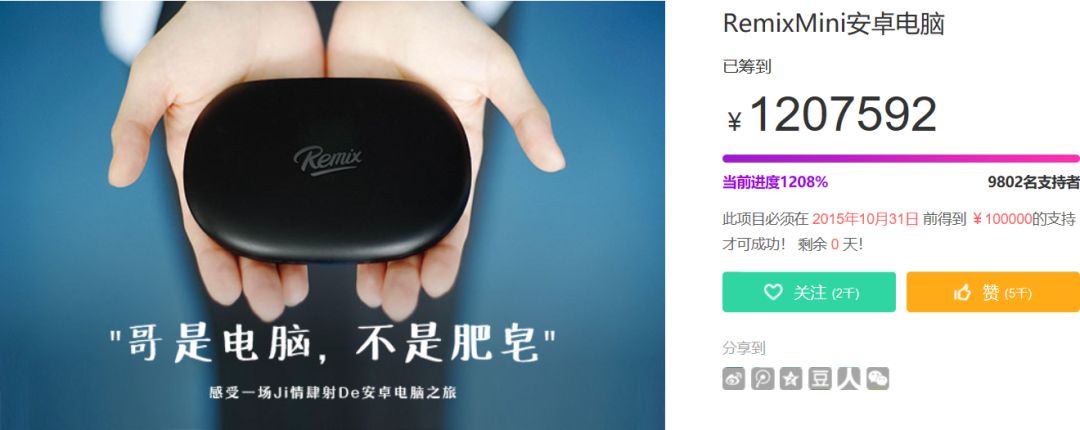The width and height of the screenshot is (1080, 430).
Task: Click the 9802名支持者 supporter count
Action: click(1033, 183)
